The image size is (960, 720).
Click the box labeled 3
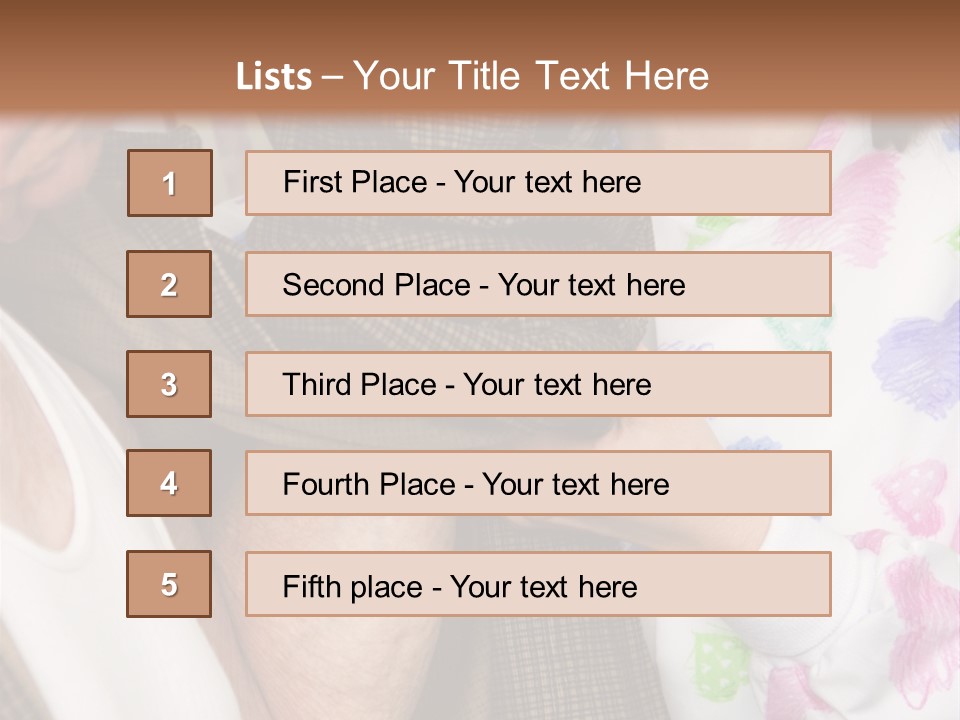(169, 384)
